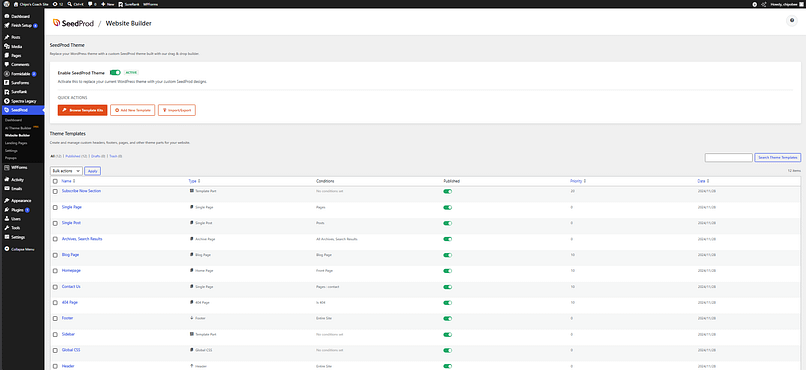Open the Howdy, chipobee account menu

click(788, 4)
